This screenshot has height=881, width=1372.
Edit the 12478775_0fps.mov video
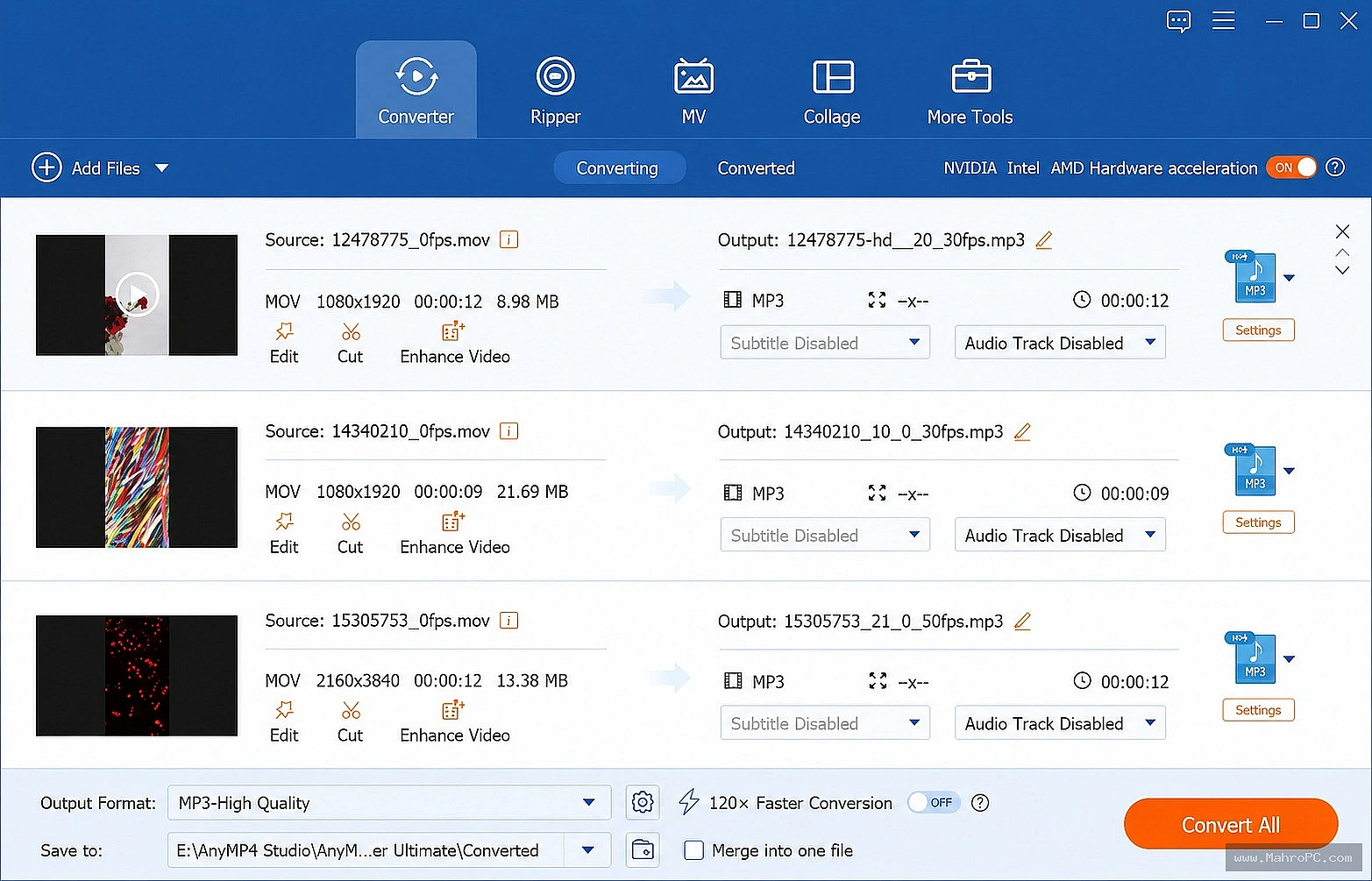(284, 343)
